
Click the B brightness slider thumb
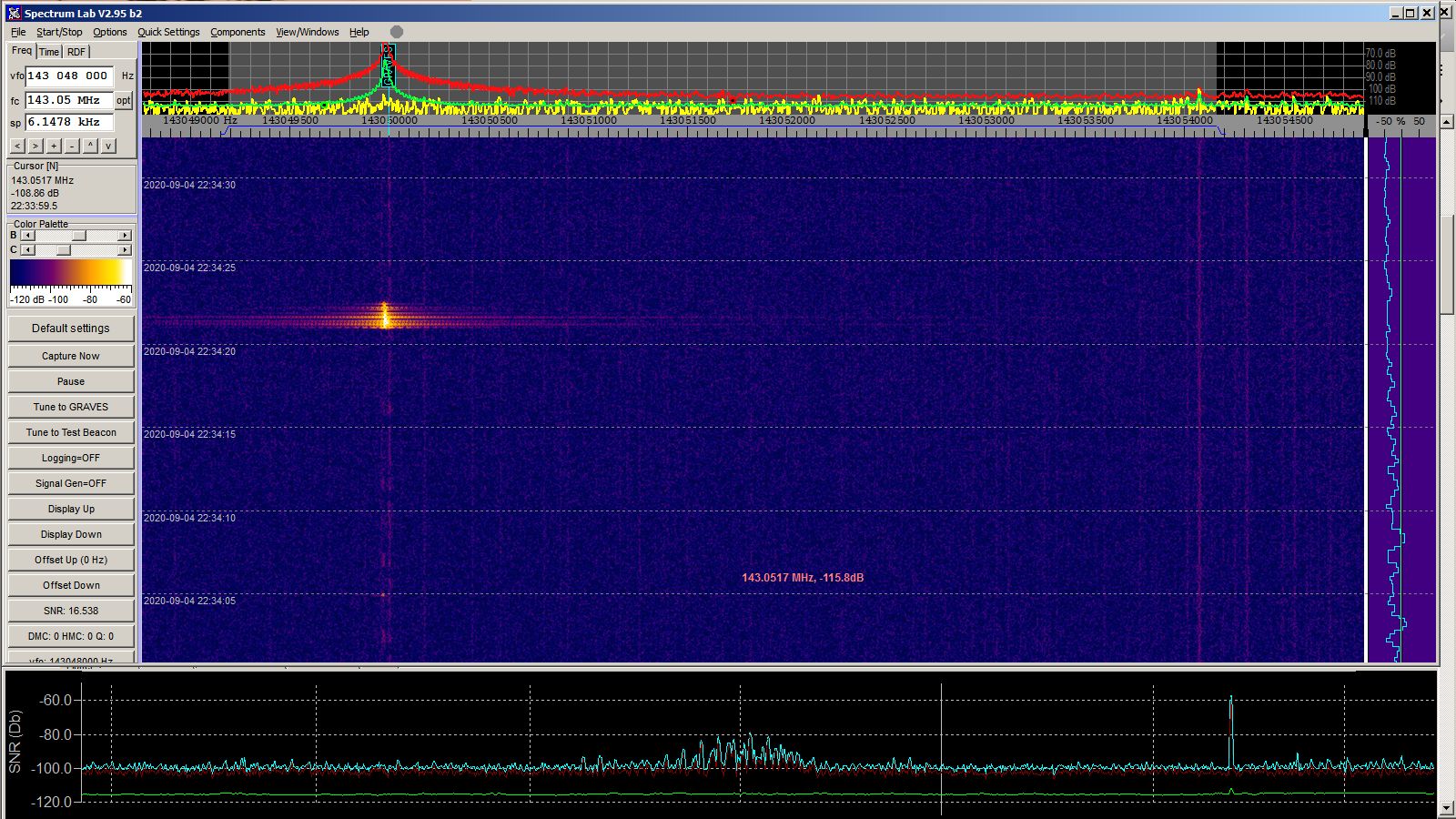click(x=80, y=236)
